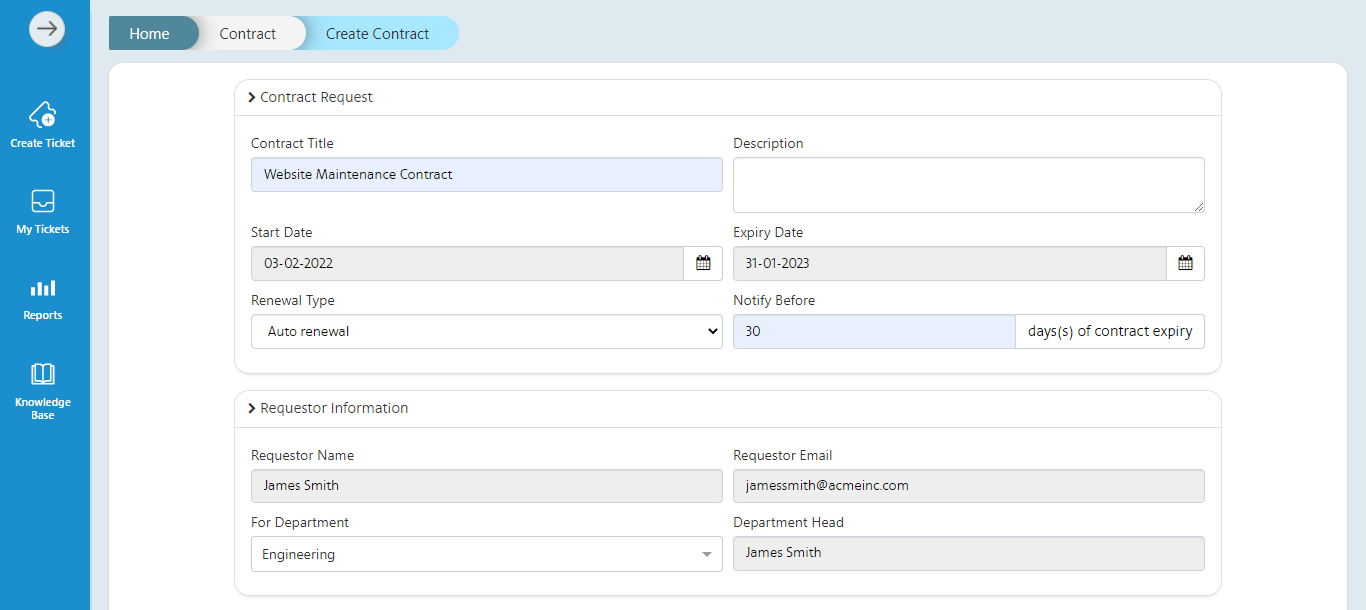Image resolution: width=1366 pixels, height=610 pixels.
Task: Collapse the Requestor Information section
Action: [x=252, y=409]
